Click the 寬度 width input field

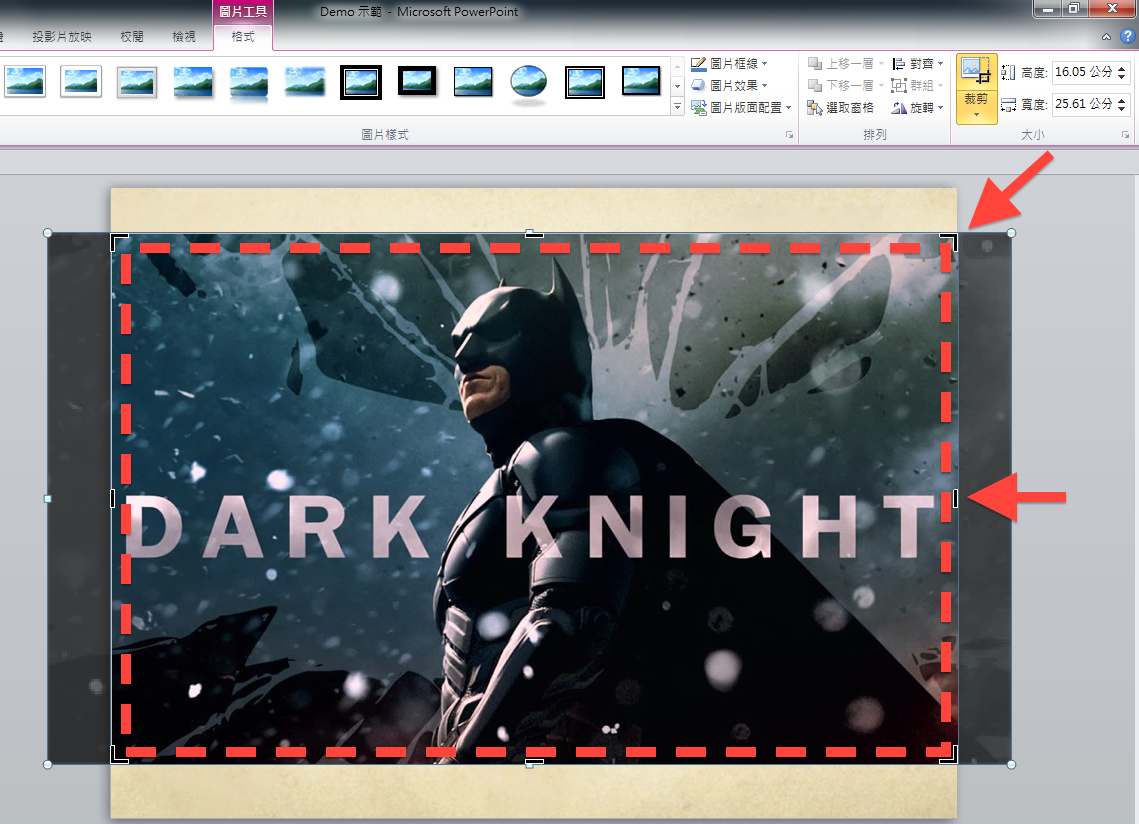click(x=1083, y=104)
